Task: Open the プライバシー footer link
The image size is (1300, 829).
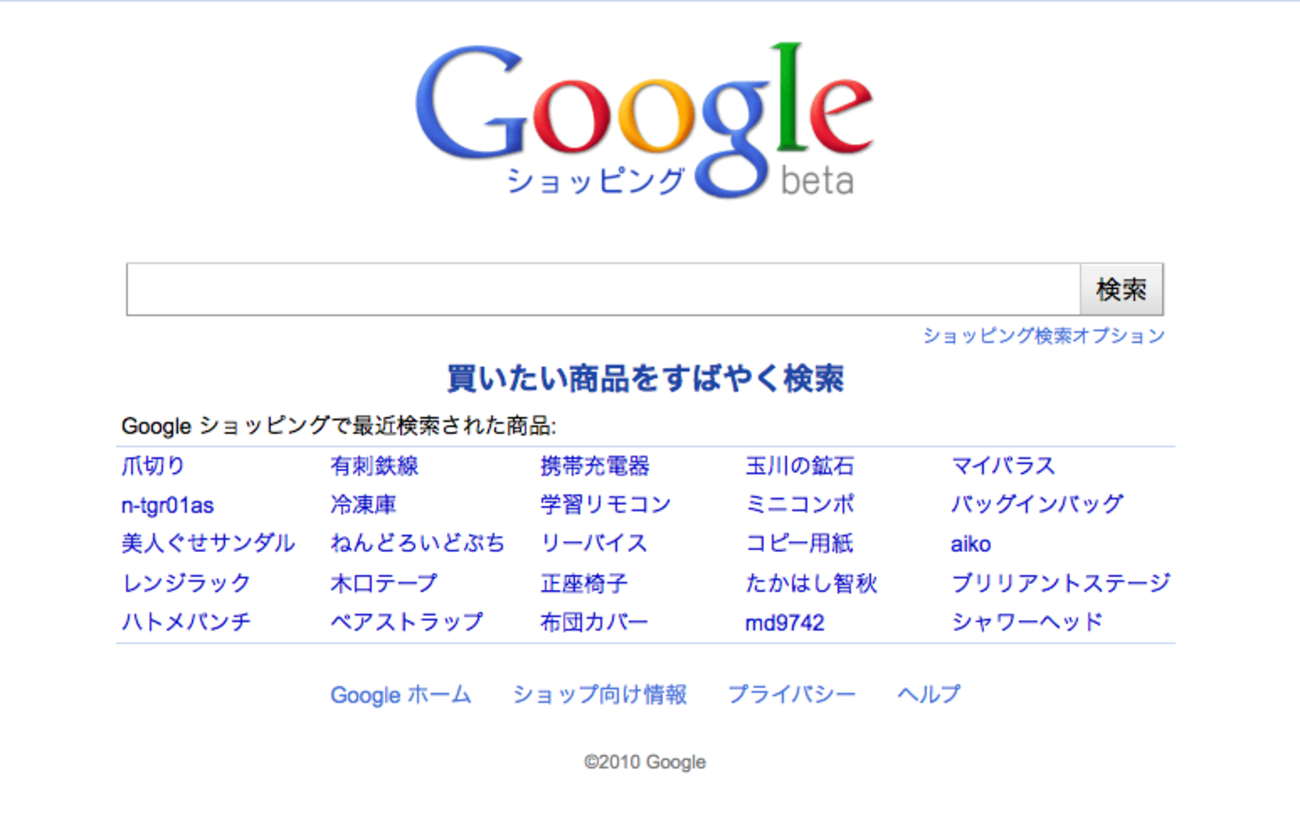Action: pyautogui.click(x=792, y=695)
